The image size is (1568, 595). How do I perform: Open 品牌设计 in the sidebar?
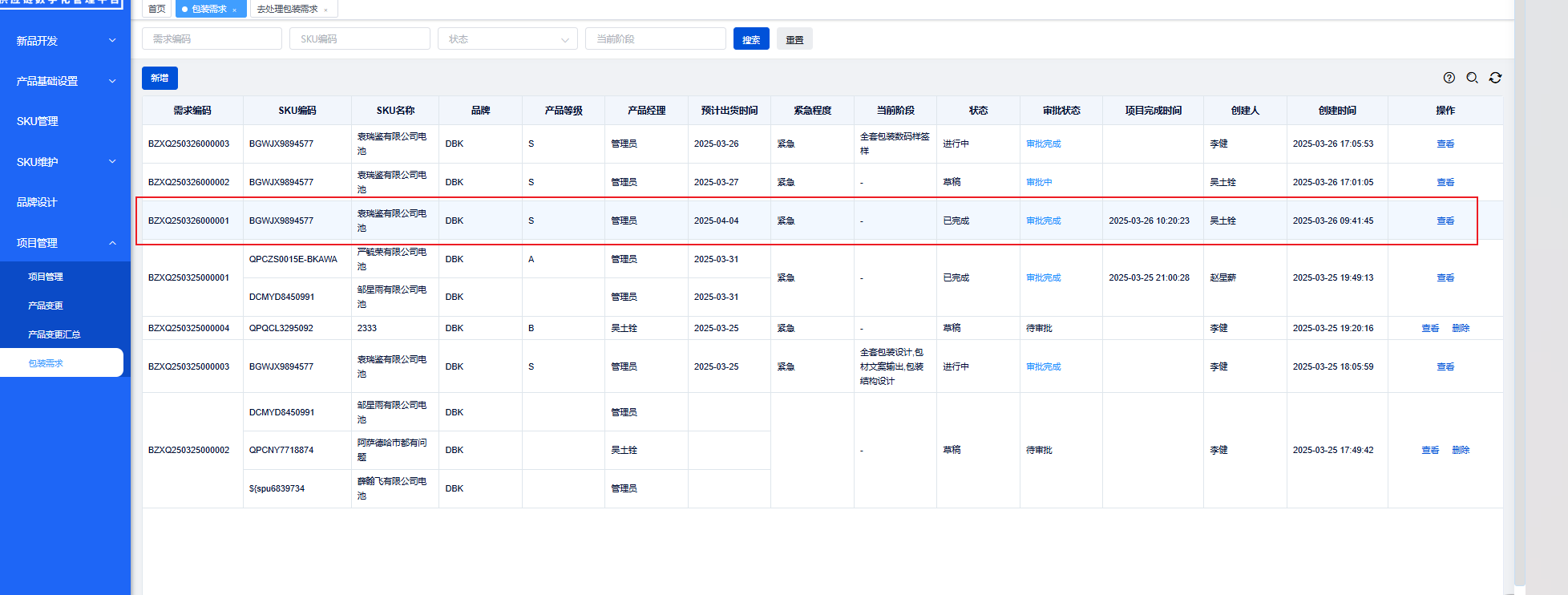[37, 202]
